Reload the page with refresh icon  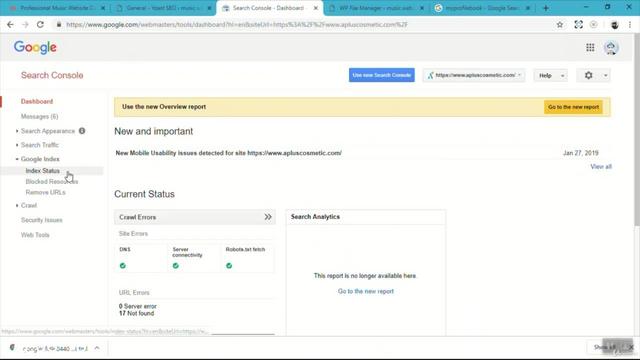[x=40, y=24]
